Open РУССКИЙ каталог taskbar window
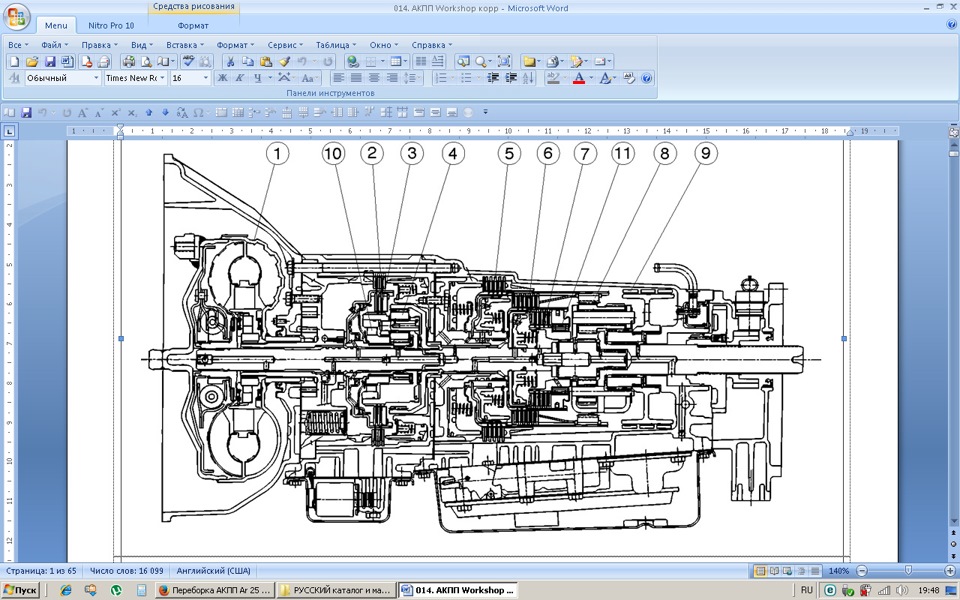 tap(335, 591)
